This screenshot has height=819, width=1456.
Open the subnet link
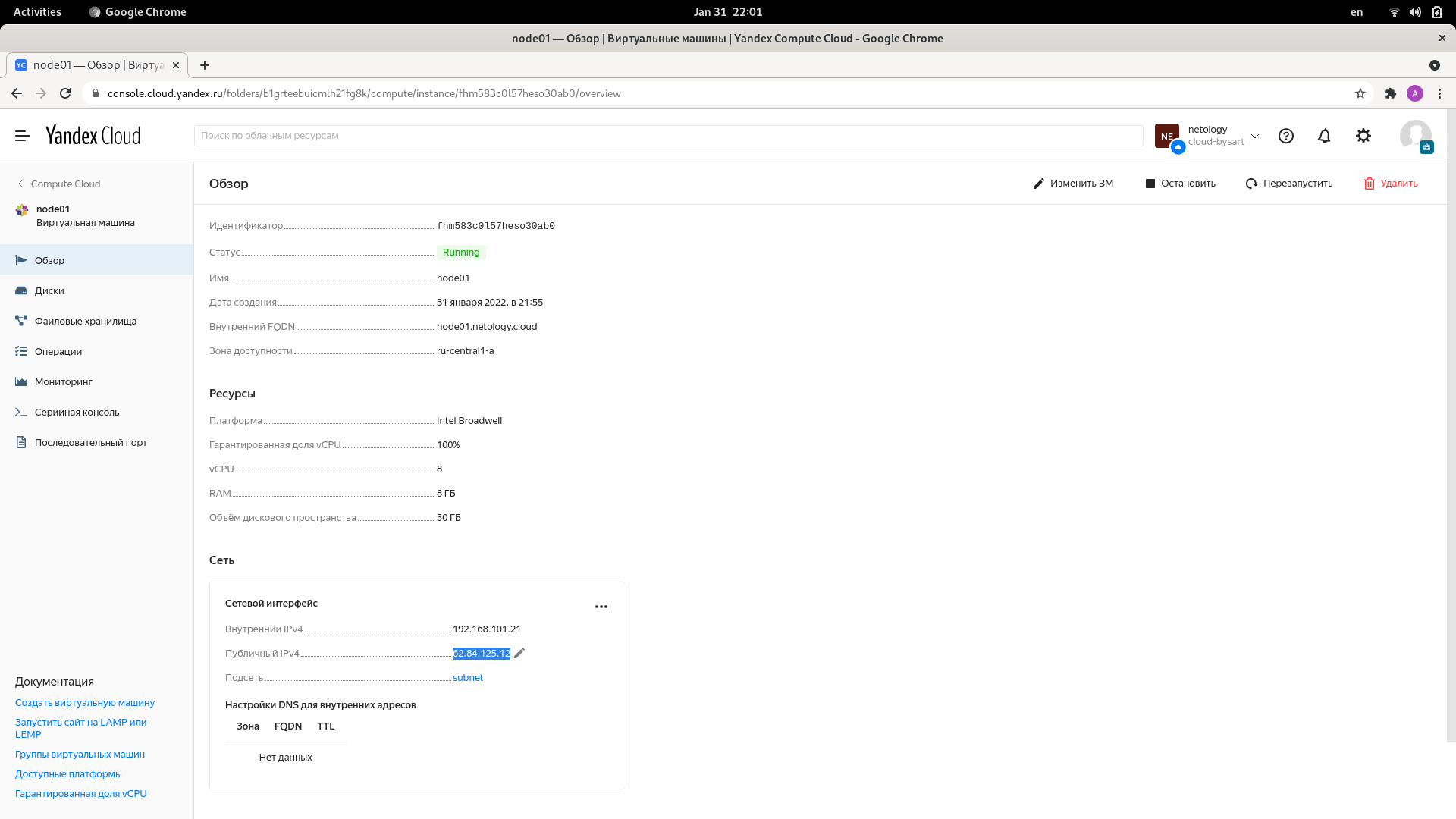click(468, 678)
